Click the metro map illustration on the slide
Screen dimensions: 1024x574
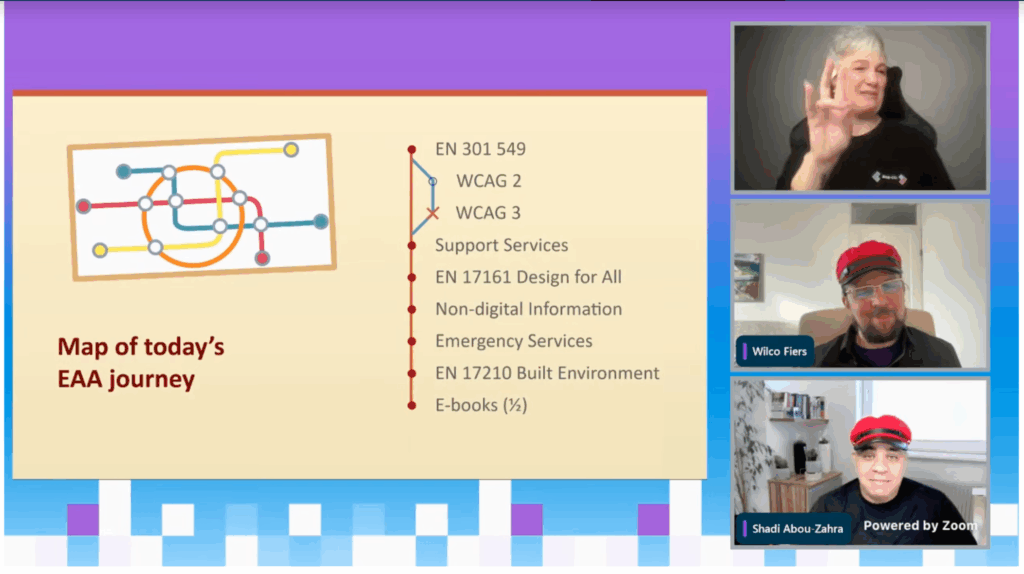[201, 207]
